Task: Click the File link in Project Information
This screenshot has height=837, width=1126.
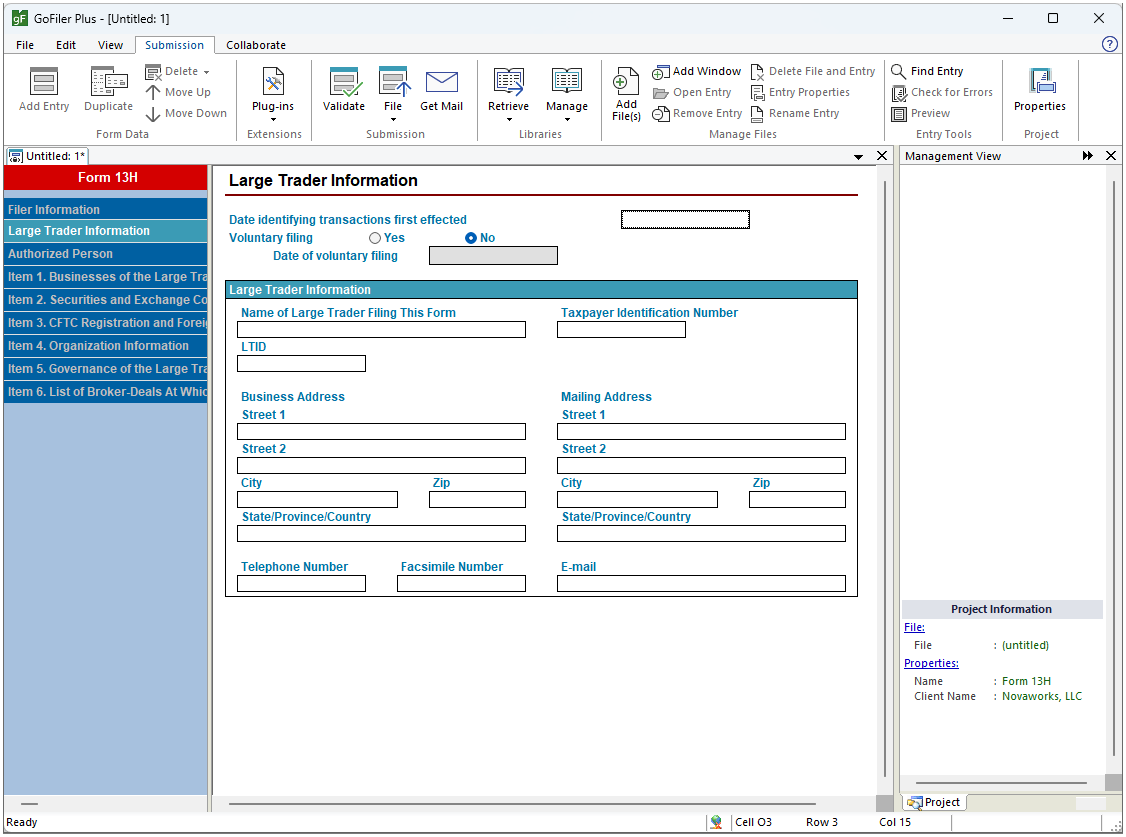Action: (x=914, y=627)
